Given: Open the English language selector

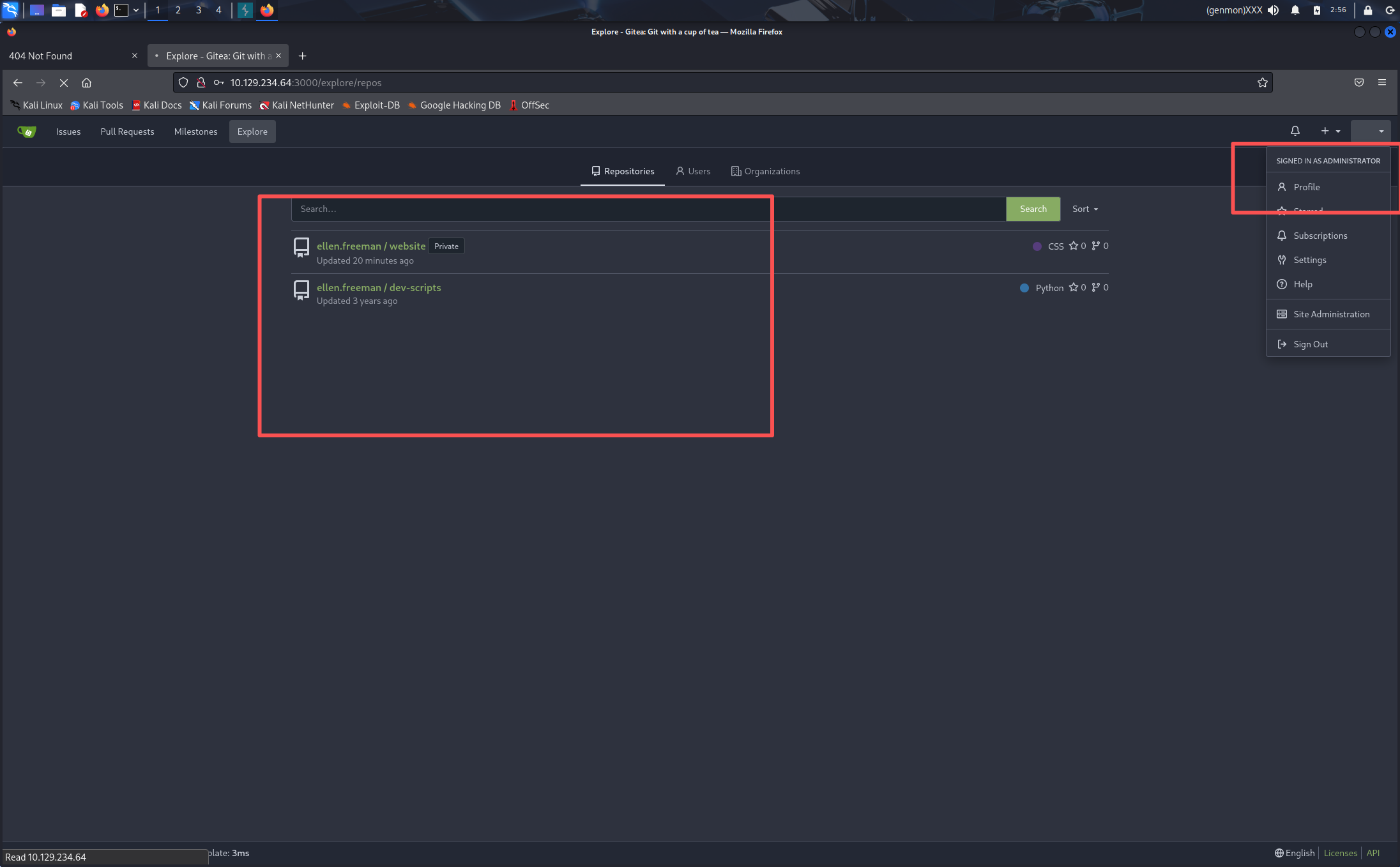Looking at the screenshot, I should 1294,853.
